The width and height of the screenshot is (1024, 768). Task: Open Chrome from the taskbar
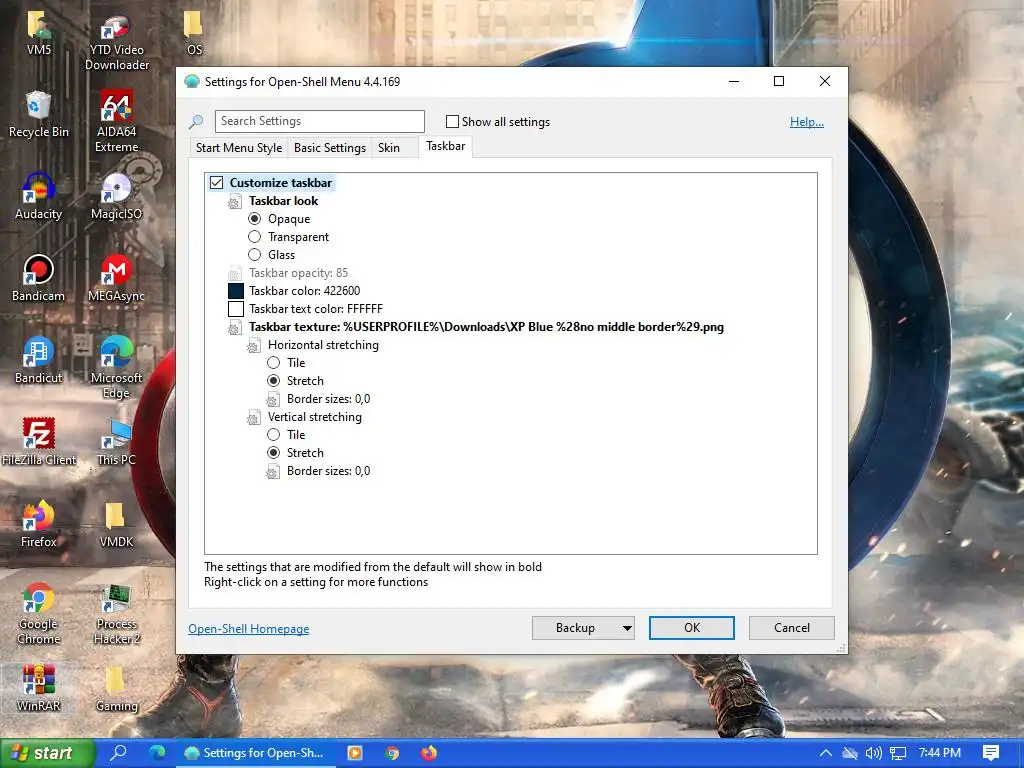tap(392, 753)
